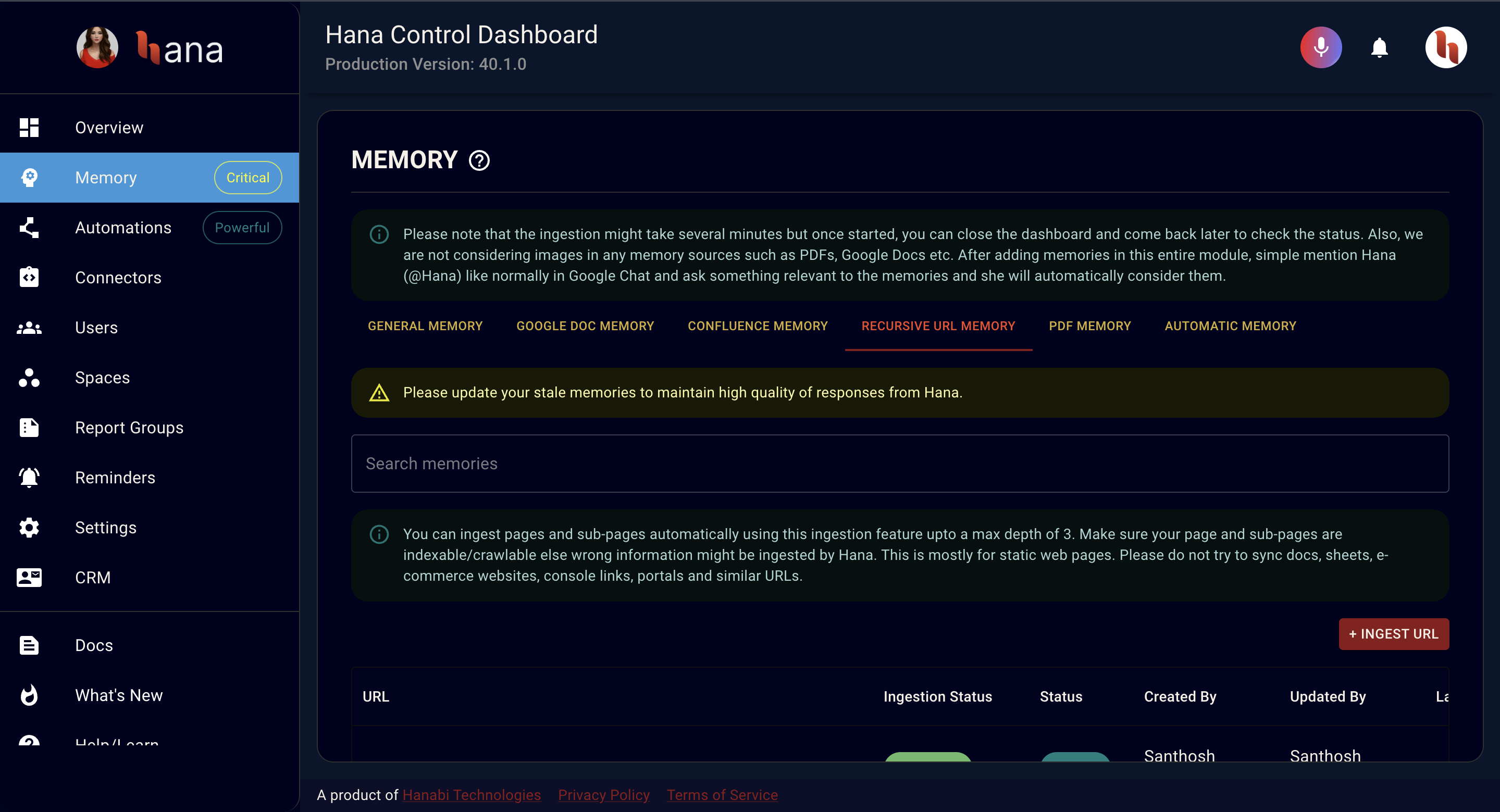Click the Critical badge on Memory
1500x812 pixels.
point(248,178)
